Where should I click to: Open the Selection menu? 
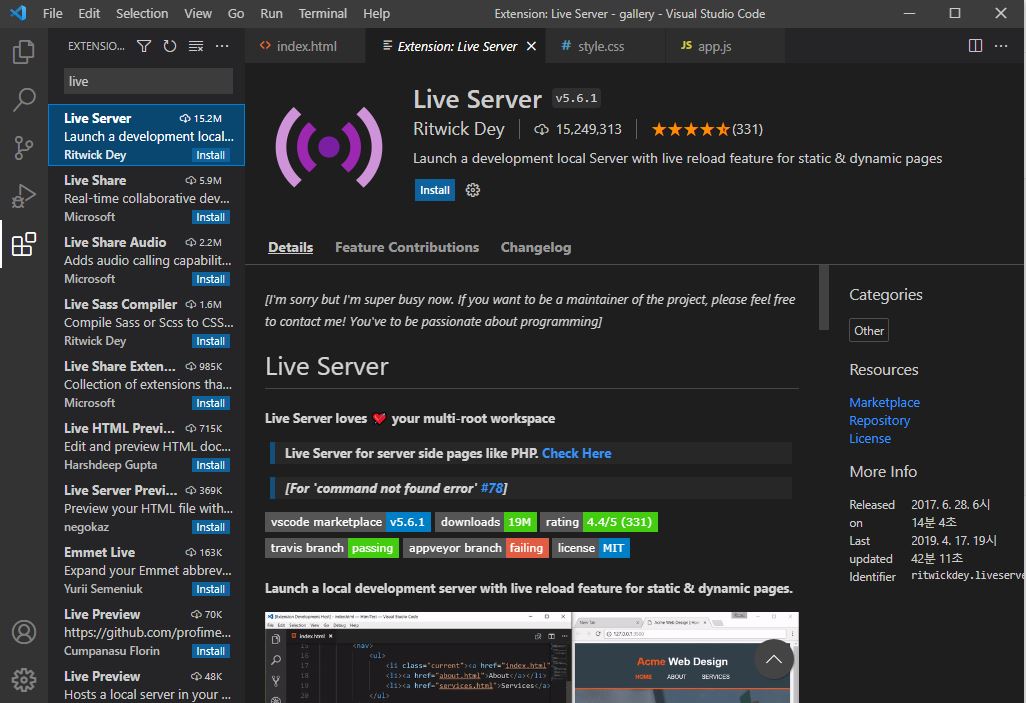pos(142,13)
